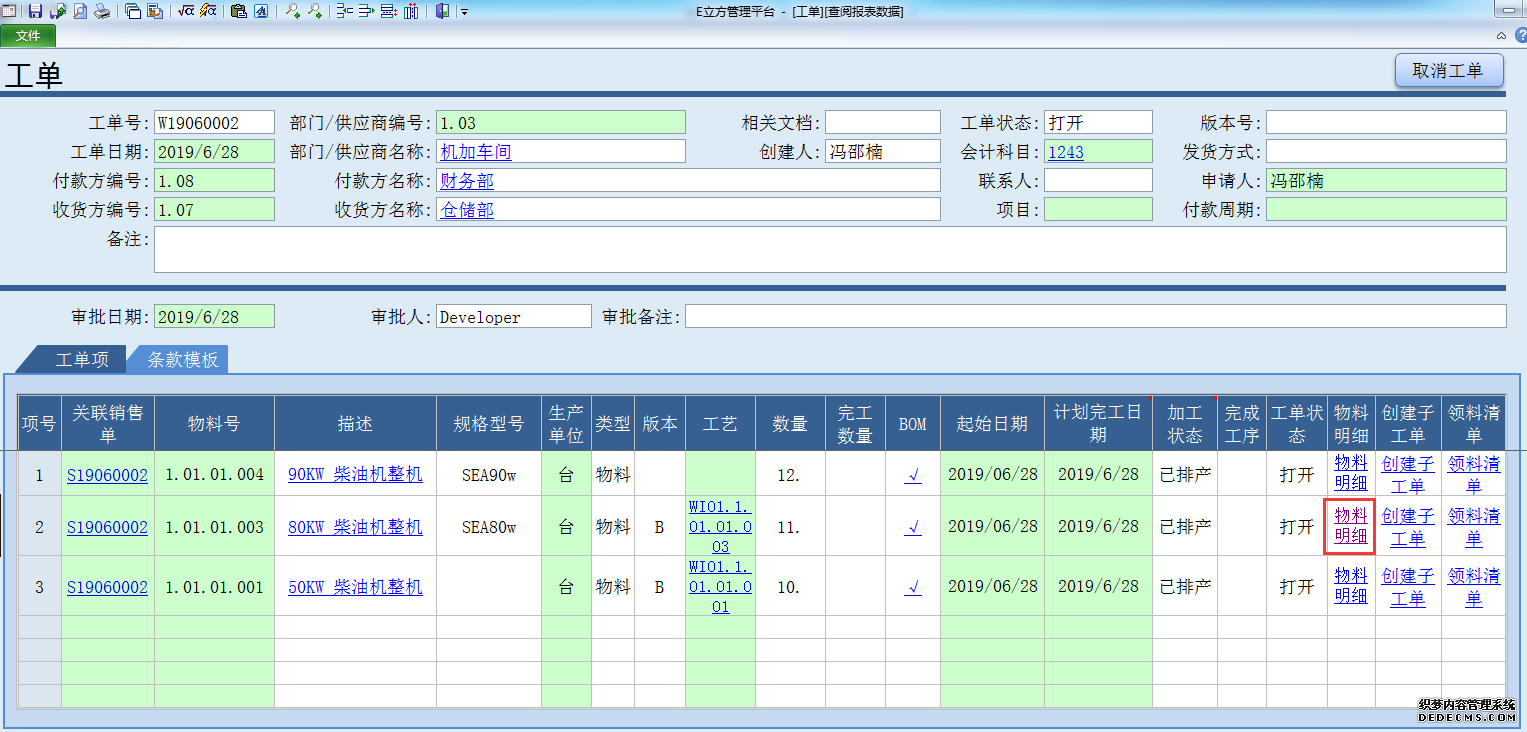Click the quantity cell 10.
This screenshot has width=1527, height=732.
point(790,587)
